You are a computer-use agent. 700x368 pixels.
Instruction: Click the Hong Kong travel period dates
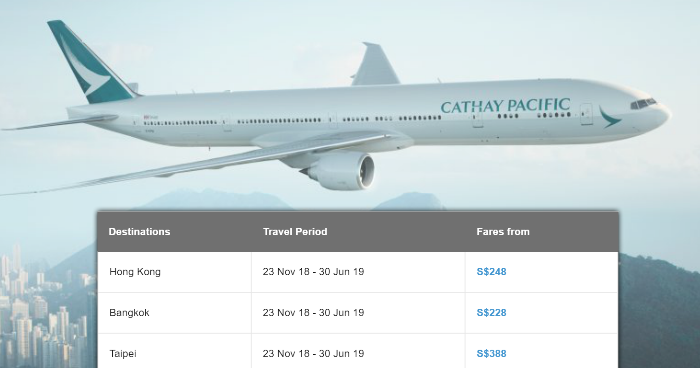click(x=313, y=272)
